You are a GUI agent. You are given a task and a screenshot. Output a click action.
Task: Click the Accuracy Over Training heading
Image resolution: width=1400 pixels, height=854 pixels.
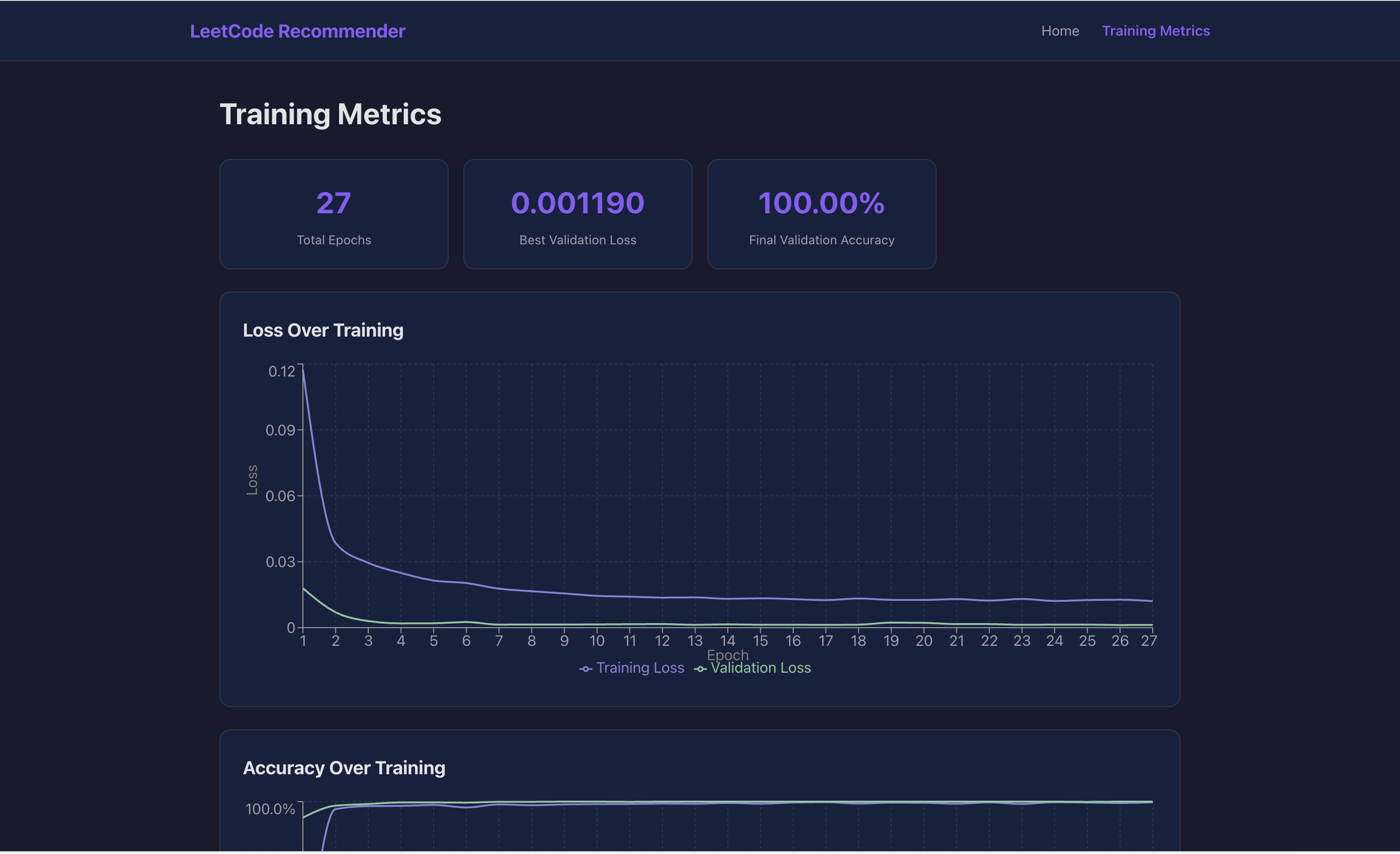[344, 768]
